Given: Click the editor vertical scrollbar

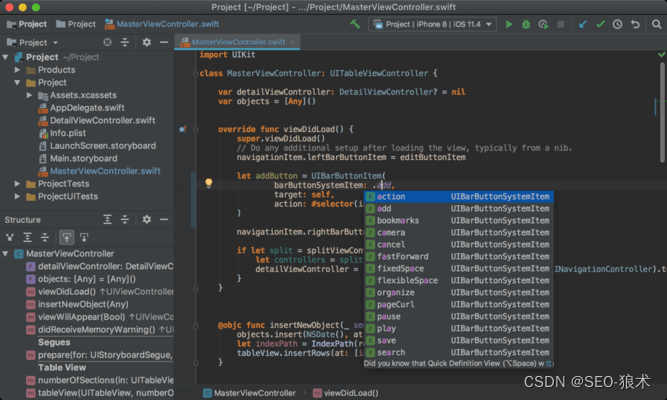Looking at the screenshot, I should click(662, 112).
